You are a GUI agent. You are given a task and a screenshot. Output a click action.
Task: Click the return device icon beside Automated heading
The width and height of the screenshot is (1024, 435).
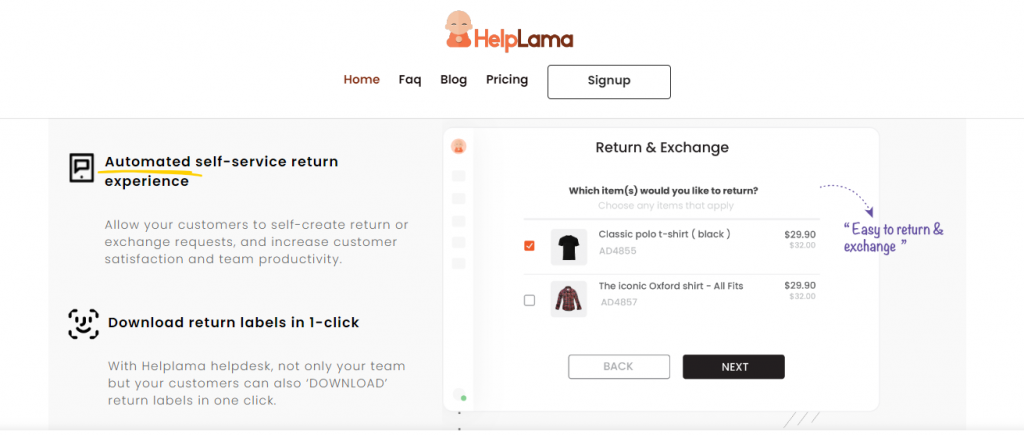click(82, 167)
